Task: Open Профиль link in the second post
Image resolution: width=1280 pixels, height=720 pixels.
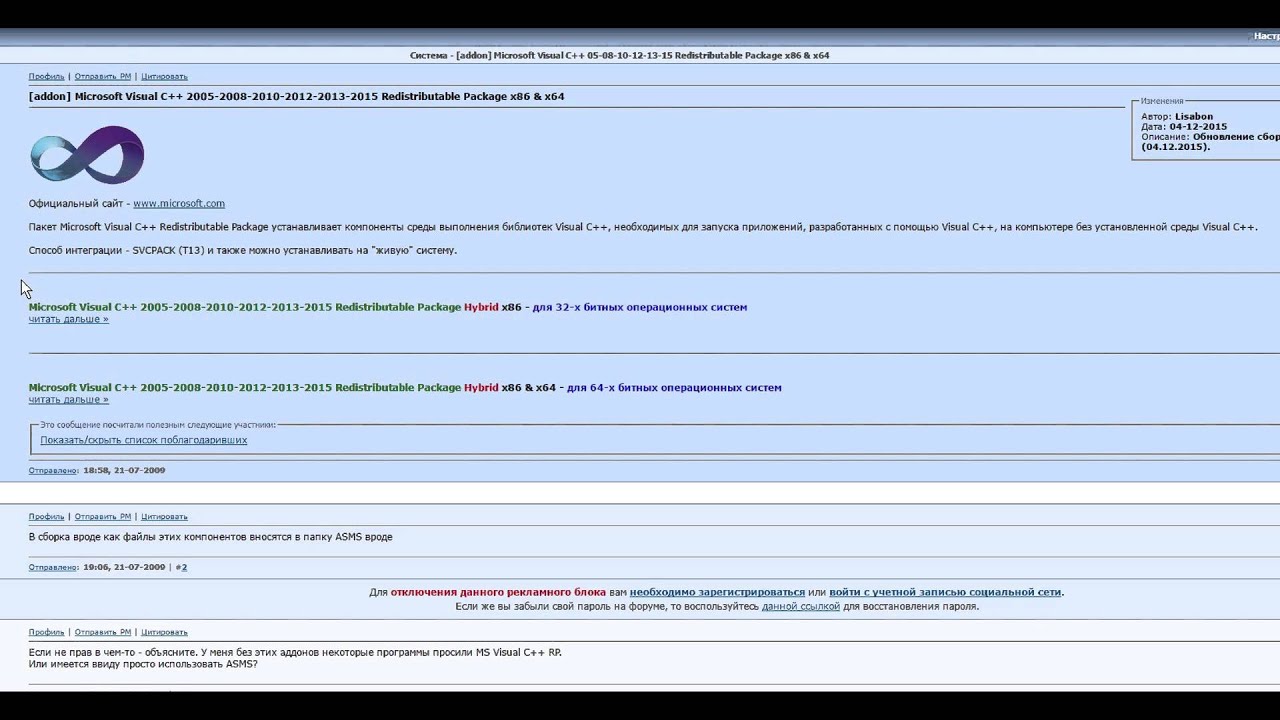Action: coord(46,517)
